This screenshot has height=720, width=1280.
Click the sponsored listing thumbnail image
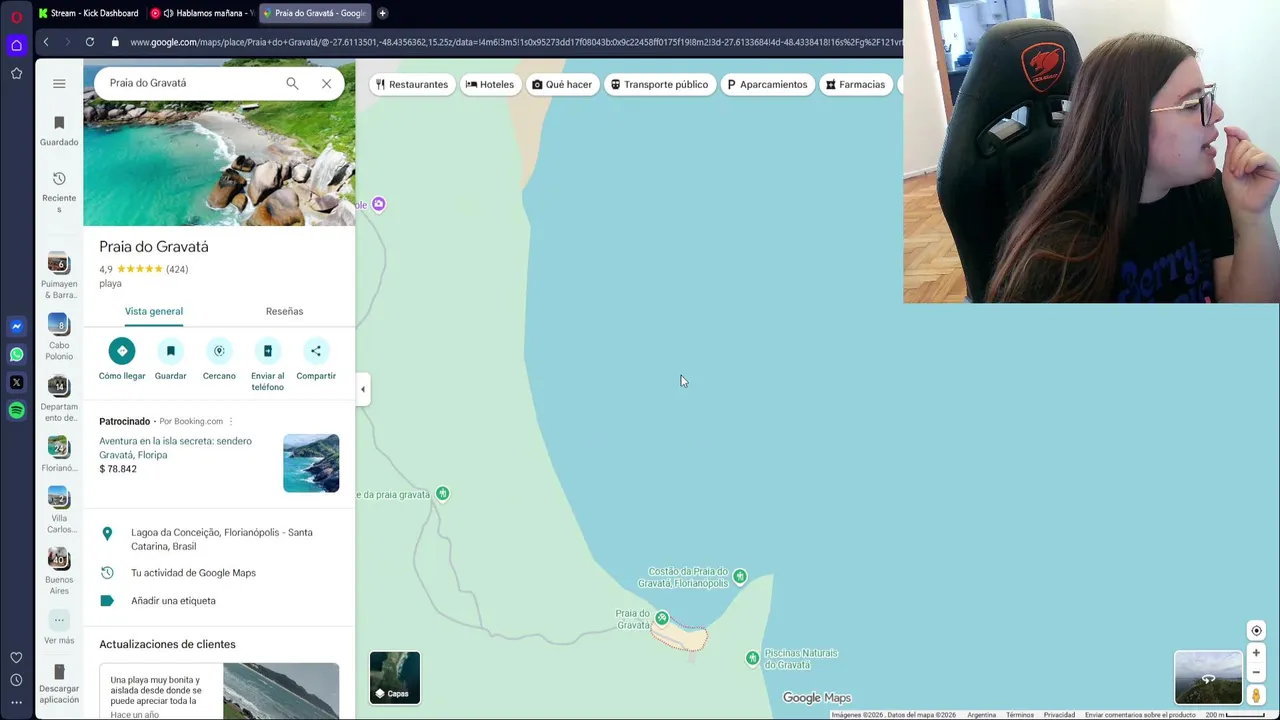311,463
